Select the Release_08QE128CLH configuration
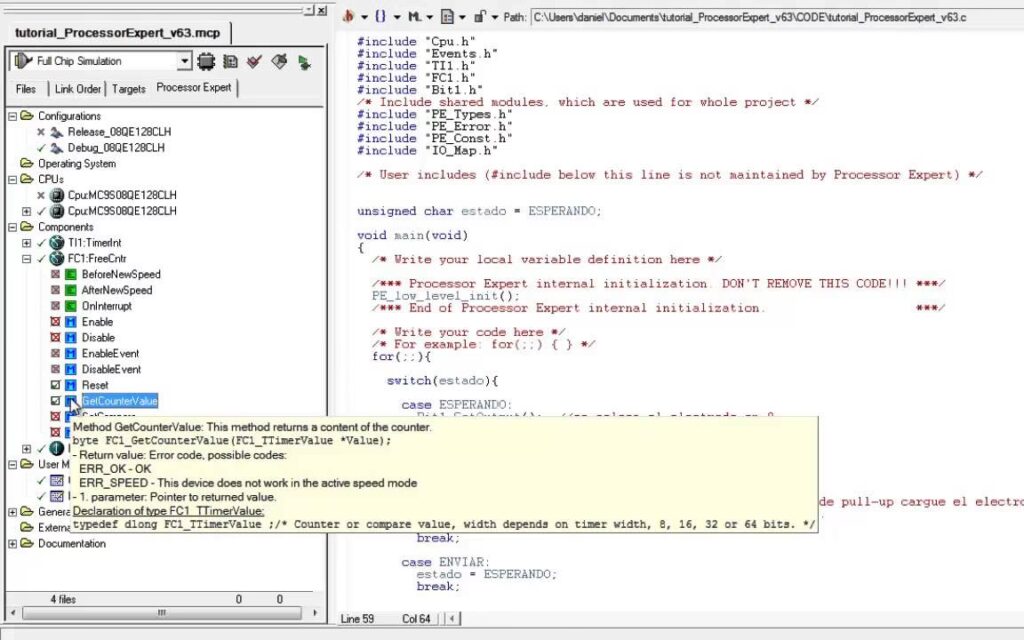Viewport: 1024px width, 640px height. pos(115,132)
